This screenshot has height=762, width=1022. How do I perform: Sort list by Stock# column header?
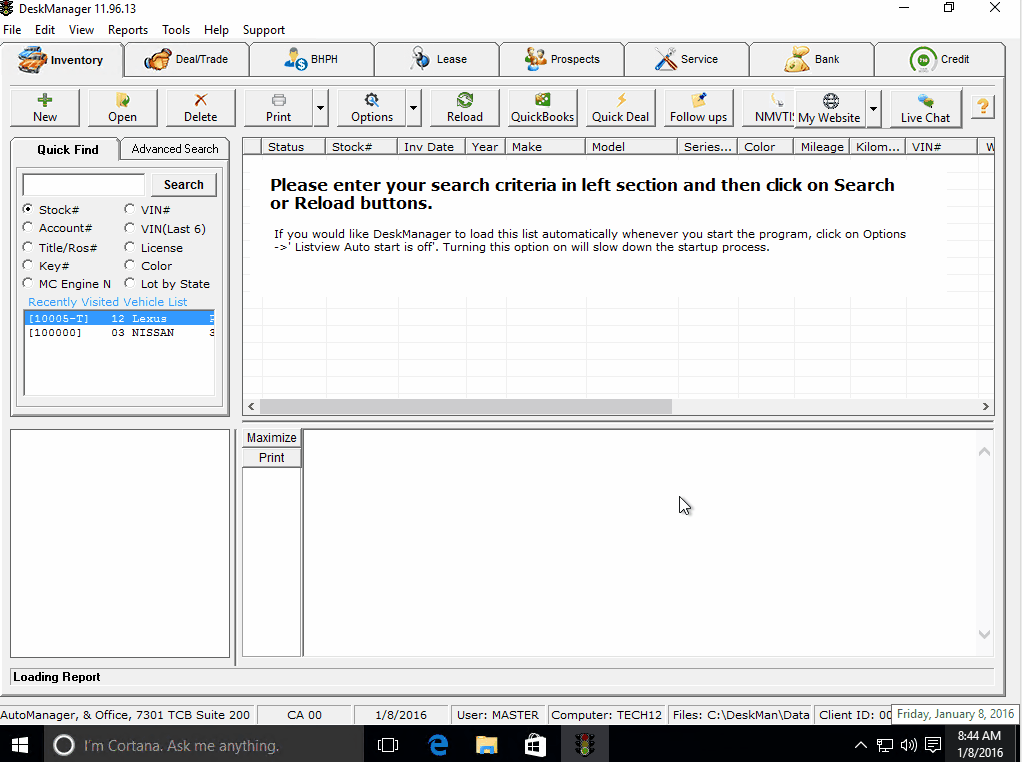[x=361, y=147]
